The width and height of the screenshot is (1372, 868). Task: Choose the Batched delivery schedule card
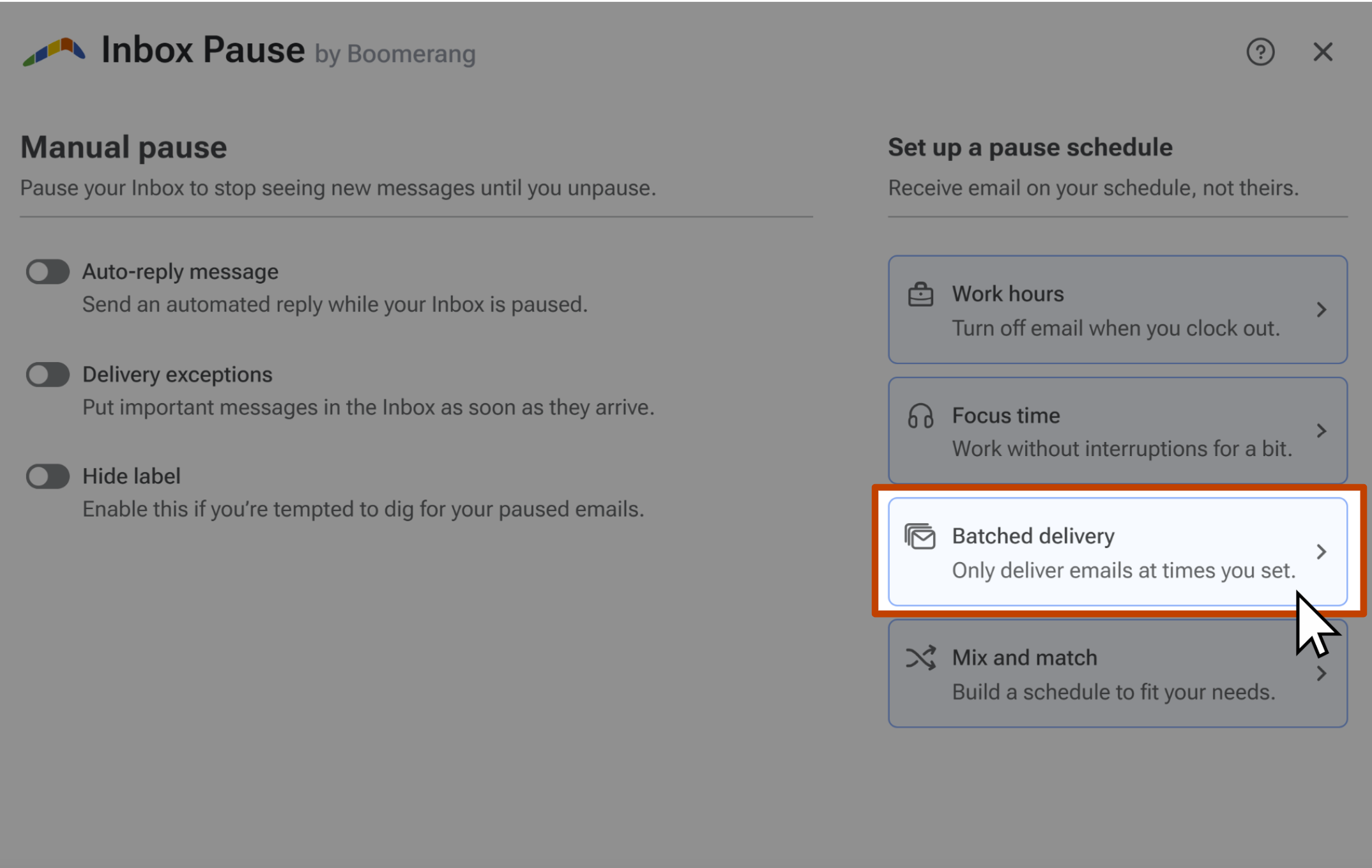pyautogui.click(x=1118, y=552)
